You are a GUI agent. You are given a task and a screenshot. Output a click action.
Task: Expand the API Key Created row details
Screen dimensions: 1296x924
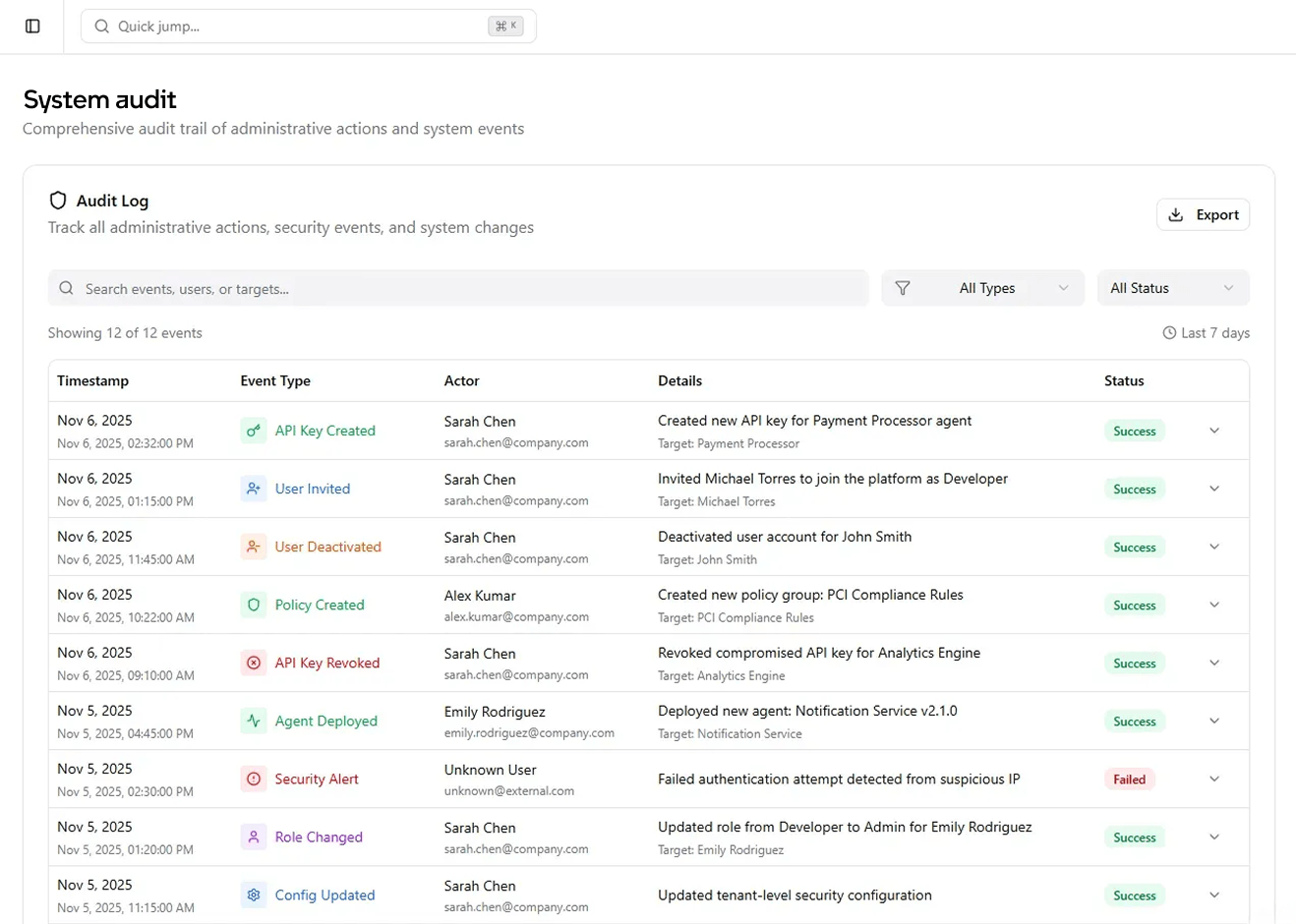(x=1214, y=431)
